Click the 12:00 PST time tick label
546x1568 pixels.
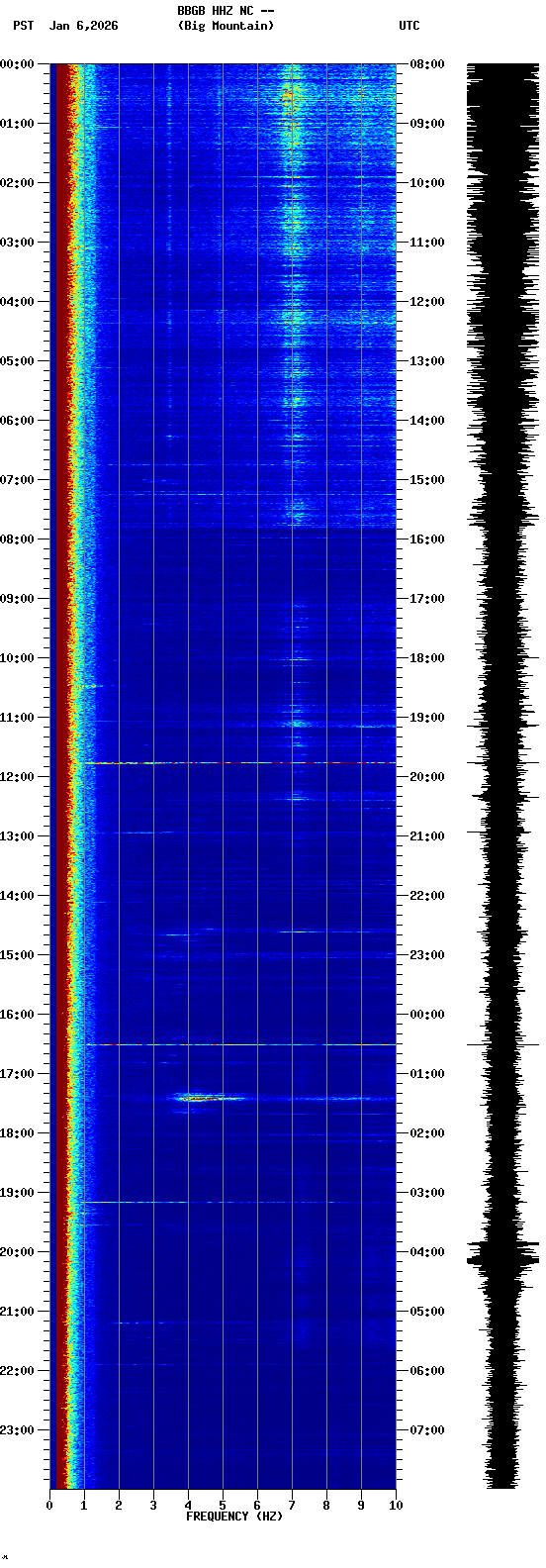18,777
